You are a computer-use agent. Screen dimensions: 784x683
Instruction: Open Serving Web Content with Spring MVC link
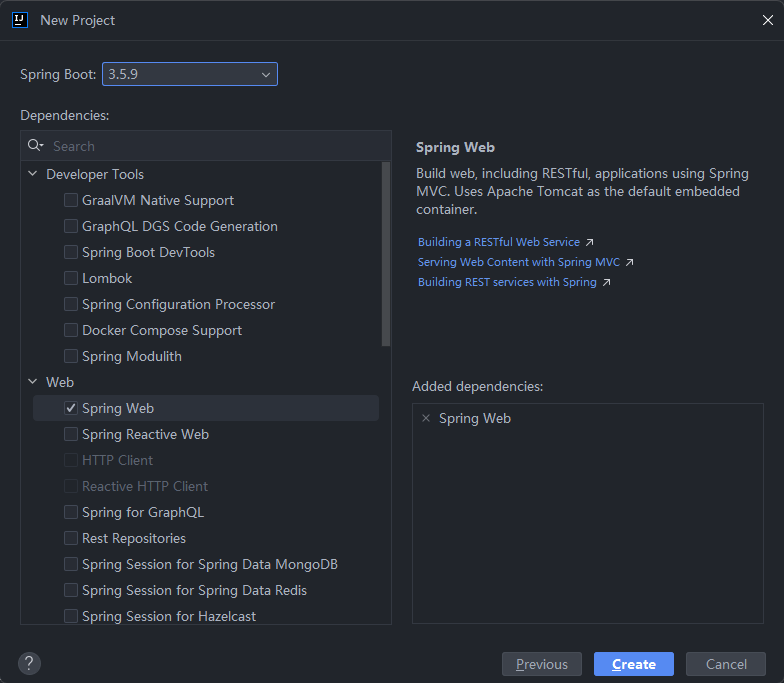click(x=519, y=262)
